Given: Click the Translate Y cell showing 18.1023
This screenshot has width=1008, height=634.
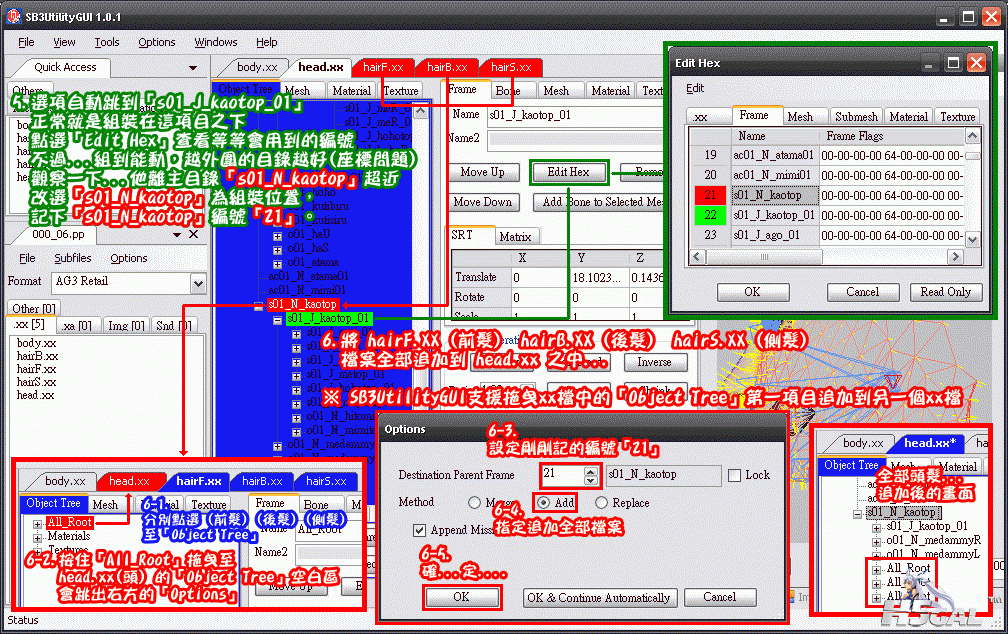Looking at the screenshot, I should tap(598, 278).
